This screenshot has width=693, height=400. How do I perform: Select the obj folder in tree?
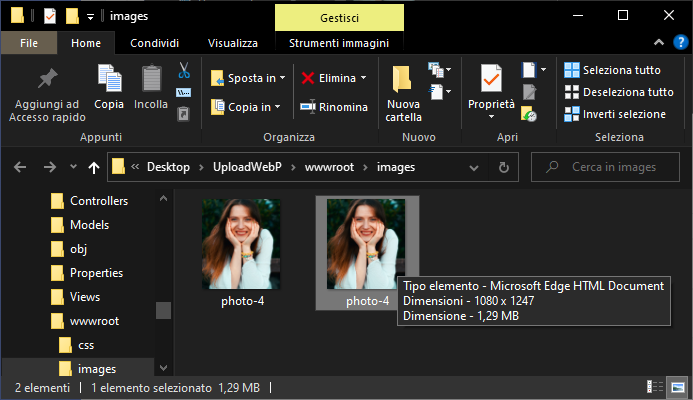(70, 249)
